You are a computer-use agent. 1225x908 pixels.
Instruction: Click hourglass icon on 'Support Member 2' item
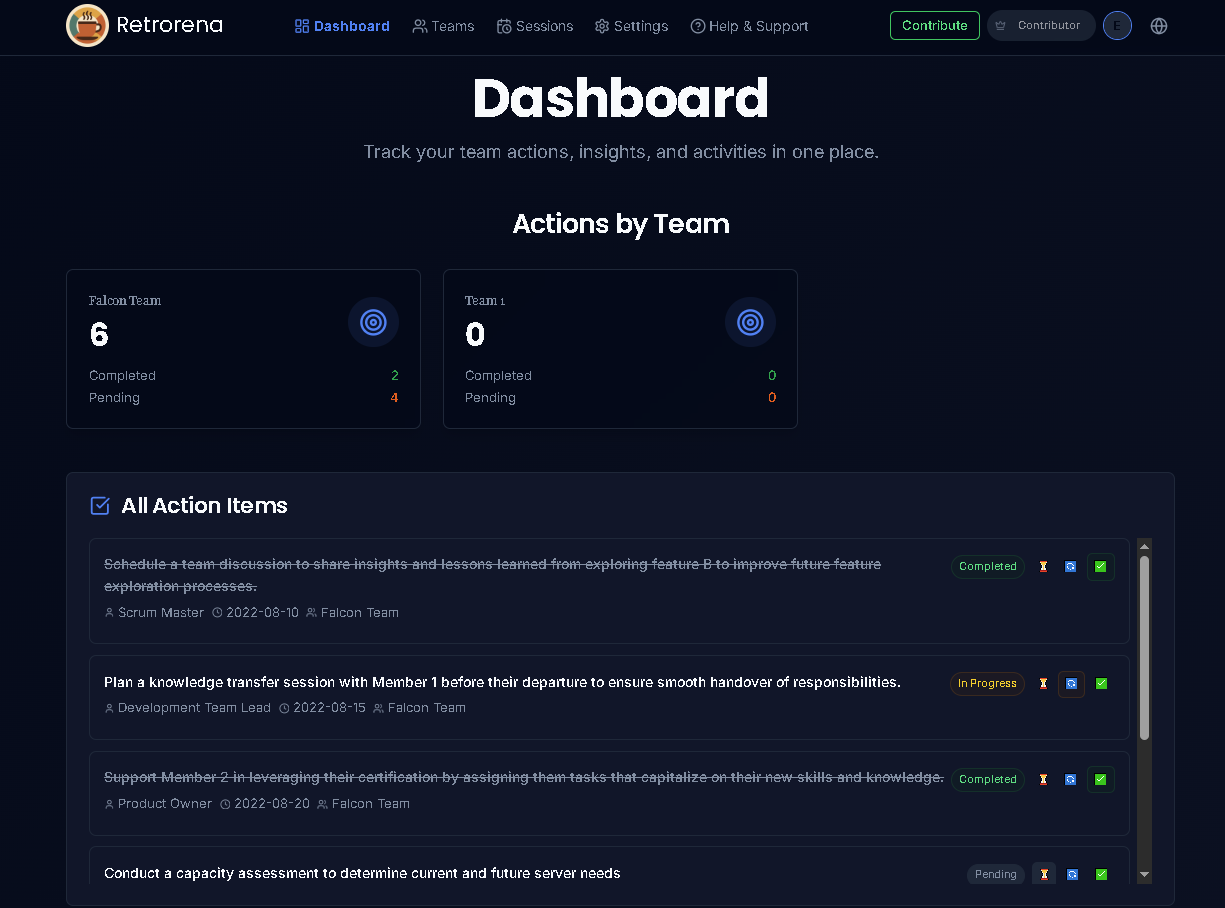point(1043,780)
